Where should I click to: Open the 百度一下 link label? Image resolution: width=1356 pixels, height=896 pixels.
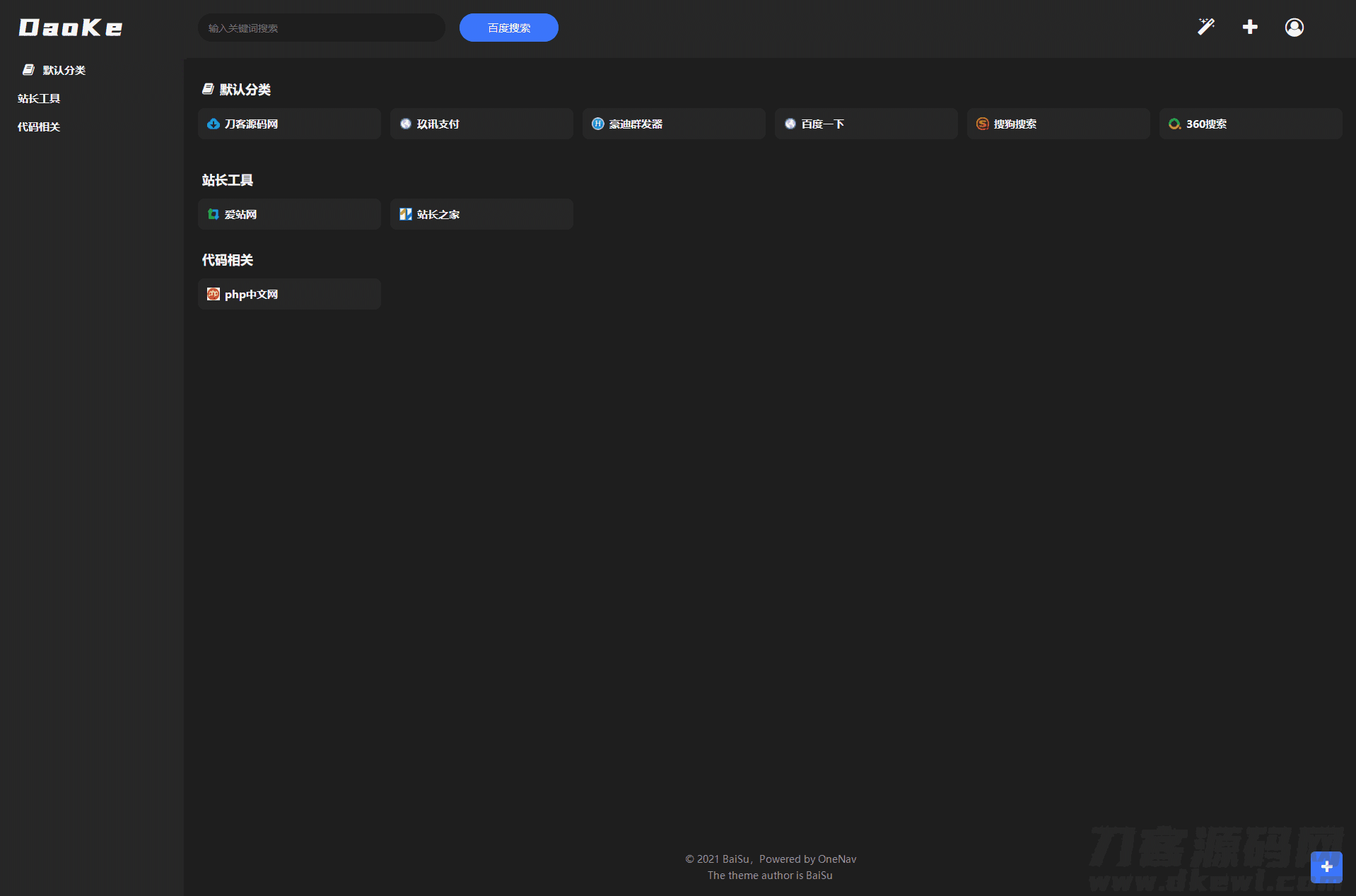pyautogui.click(x=823, y=124)
